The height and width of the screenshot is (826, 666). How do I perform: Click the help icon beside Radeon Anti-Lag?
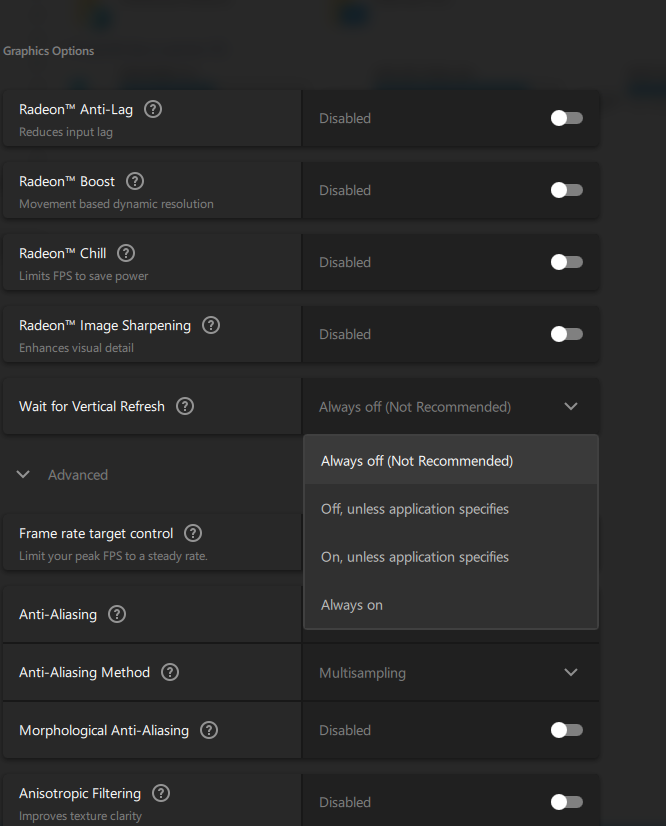coord(153,109)
